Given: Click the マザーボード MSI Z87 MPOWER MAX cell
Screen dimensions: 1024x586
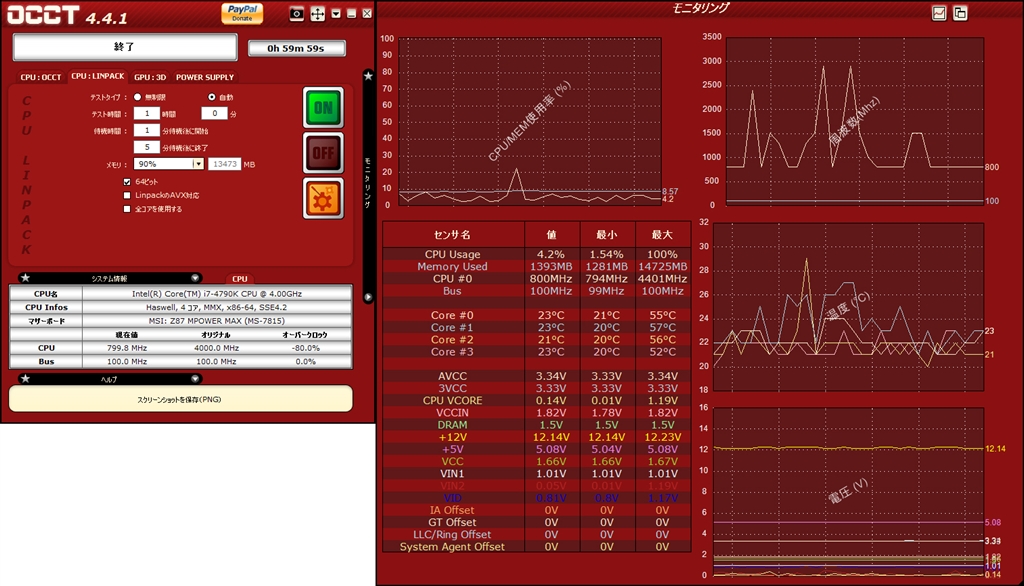Looking at the screenshot, I should (217, 321).
